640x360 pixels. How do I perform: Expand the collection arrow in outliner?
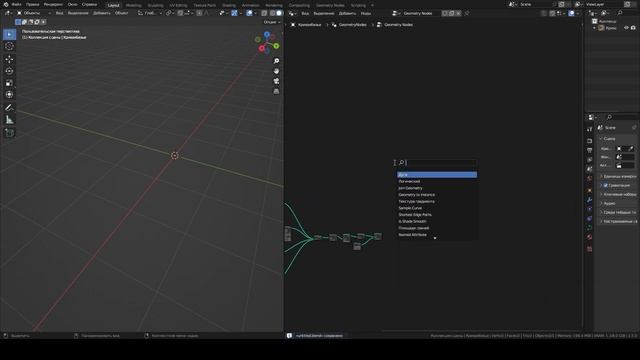point(594,28)
